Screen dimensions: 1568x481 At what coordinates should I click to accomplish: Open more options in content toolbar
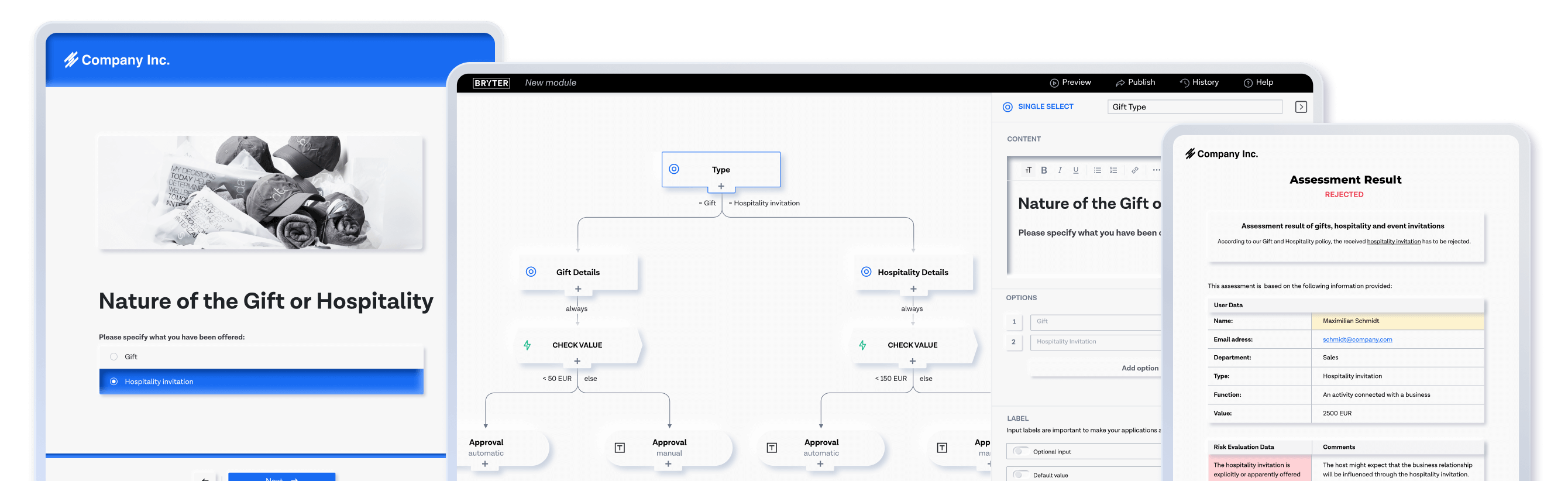pos(1156,170)
